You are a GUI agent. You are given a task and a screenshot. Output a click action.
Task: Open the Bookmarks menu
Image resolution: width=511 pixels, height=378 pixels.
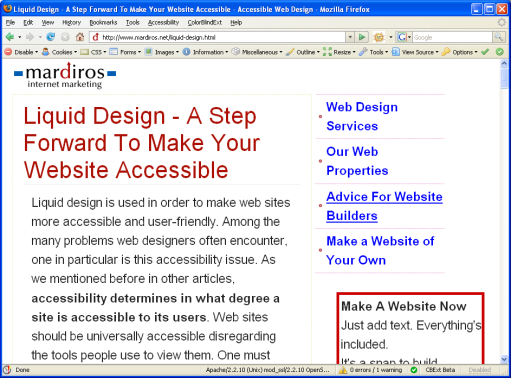[103, 22]
